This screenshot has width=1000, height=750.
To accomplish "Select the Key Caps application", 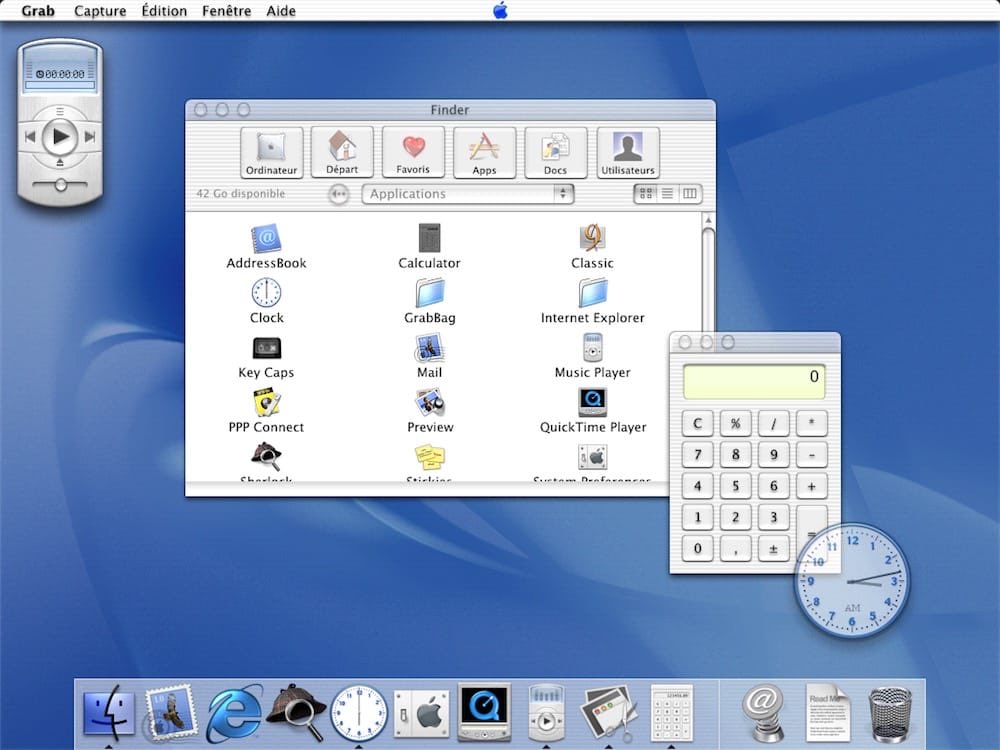I will 266,348.
